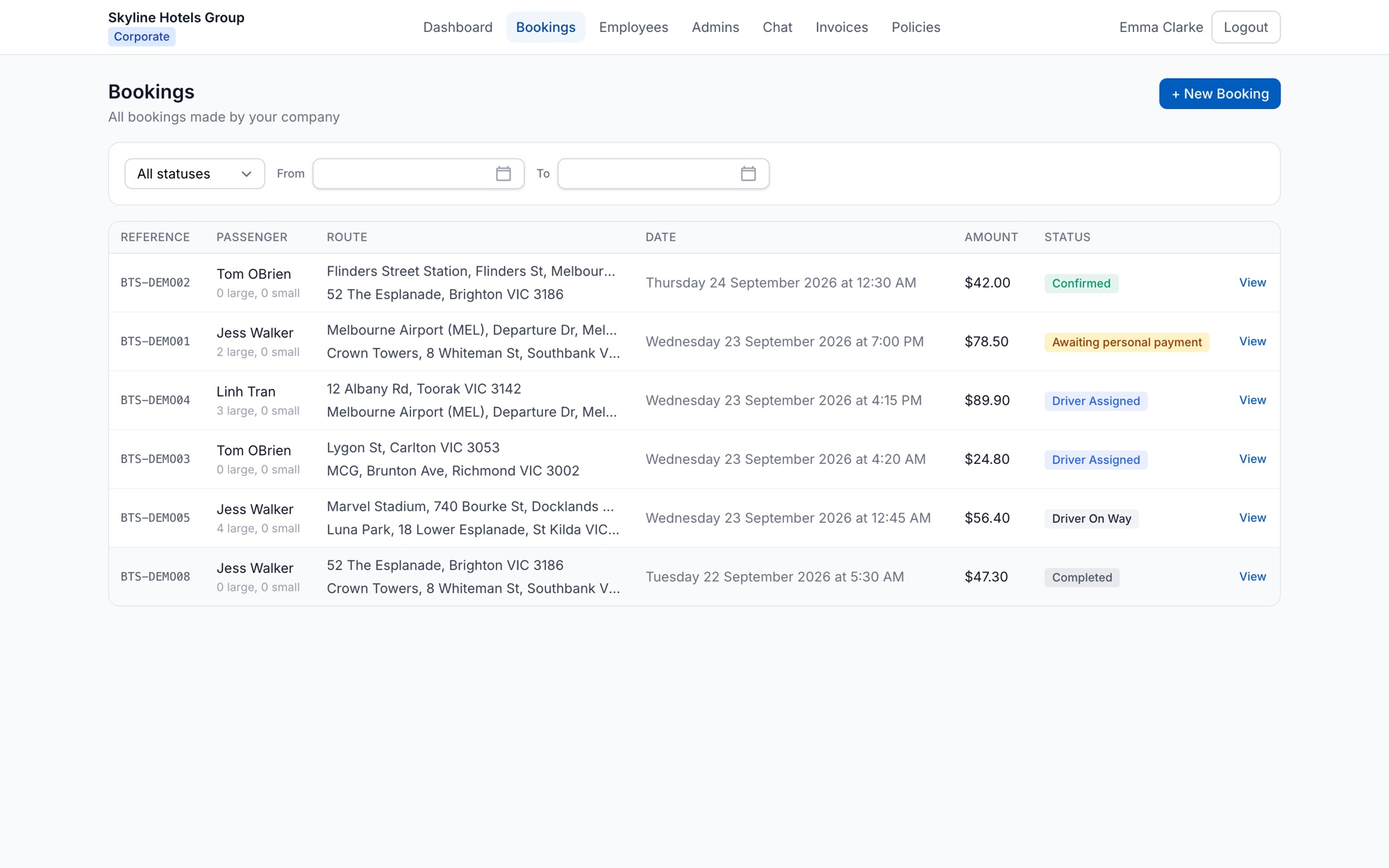Image resolution: width=1389 pixels, height=868 pixels.
Task: Click the Emma Clarke user name
Action: (x=1161, y=27)
